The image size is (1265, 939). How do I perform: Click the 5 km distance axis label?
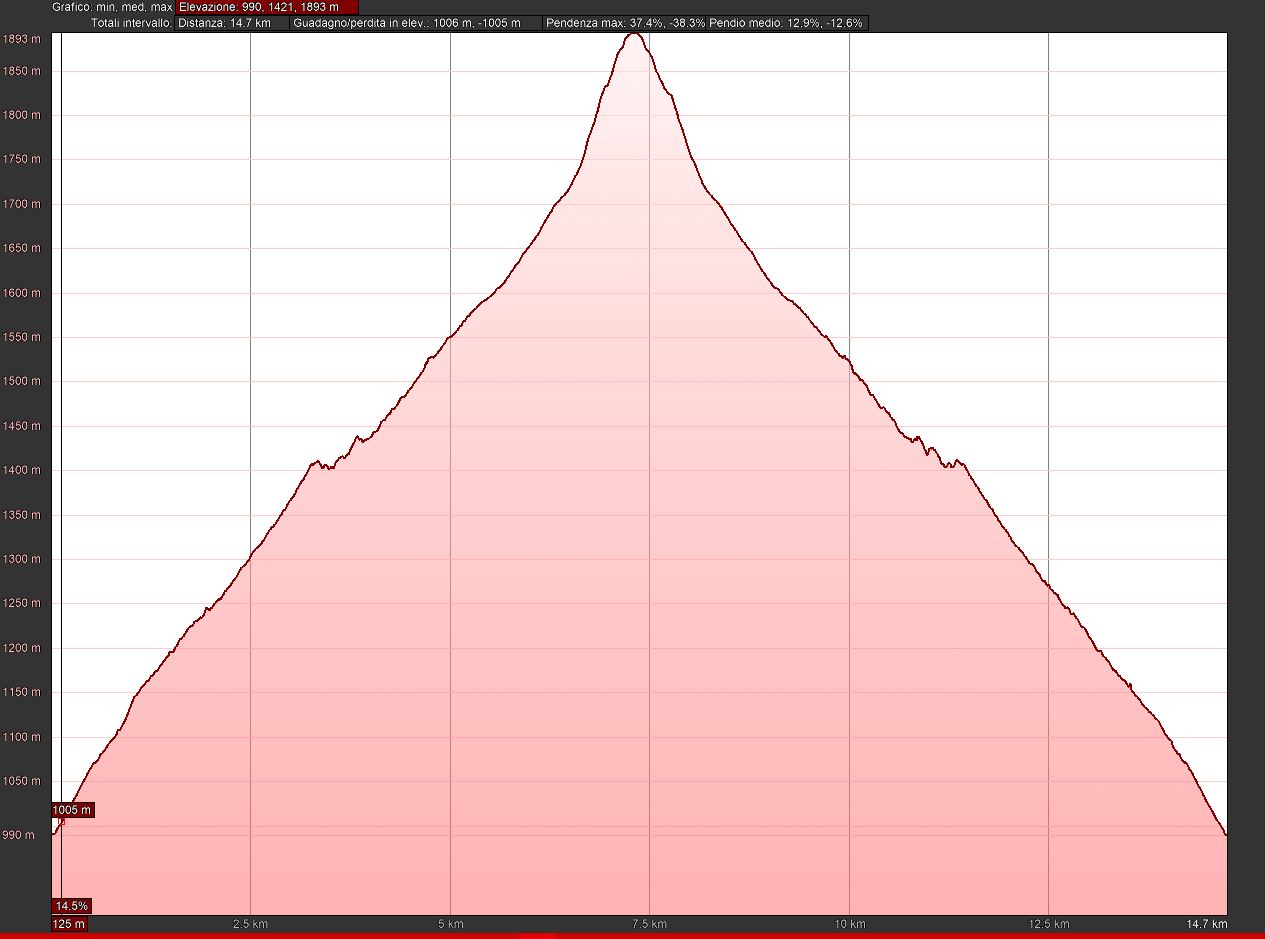pos(450,924)
